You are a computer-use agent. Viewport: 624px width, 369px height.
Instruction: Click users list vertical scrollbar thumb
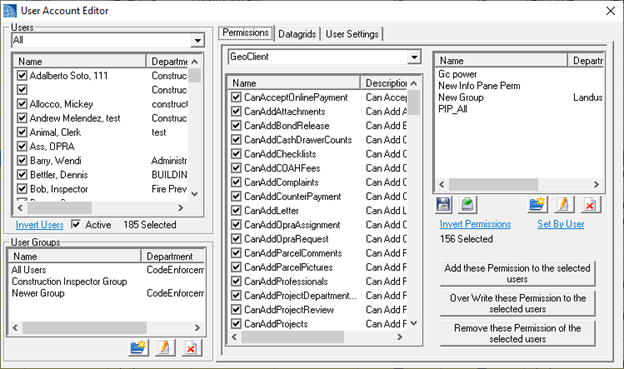[194, 75]
